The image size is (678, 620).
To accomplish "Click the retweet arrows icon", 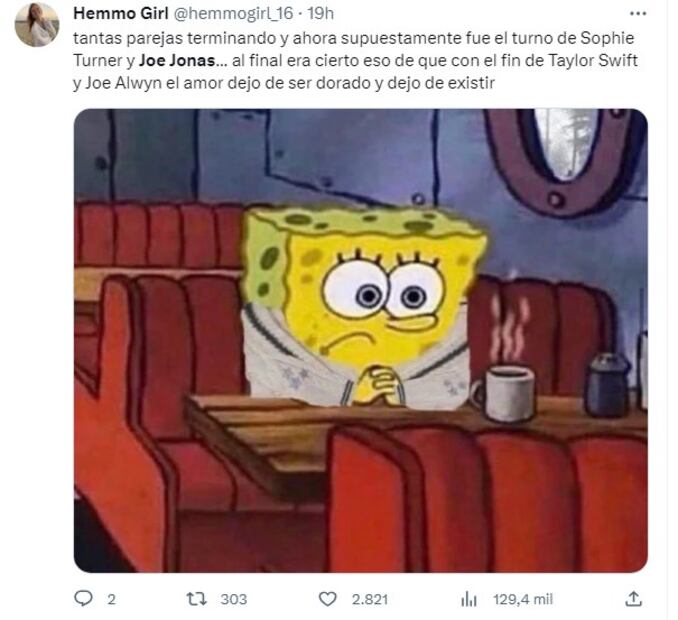I will coord(196,599).
